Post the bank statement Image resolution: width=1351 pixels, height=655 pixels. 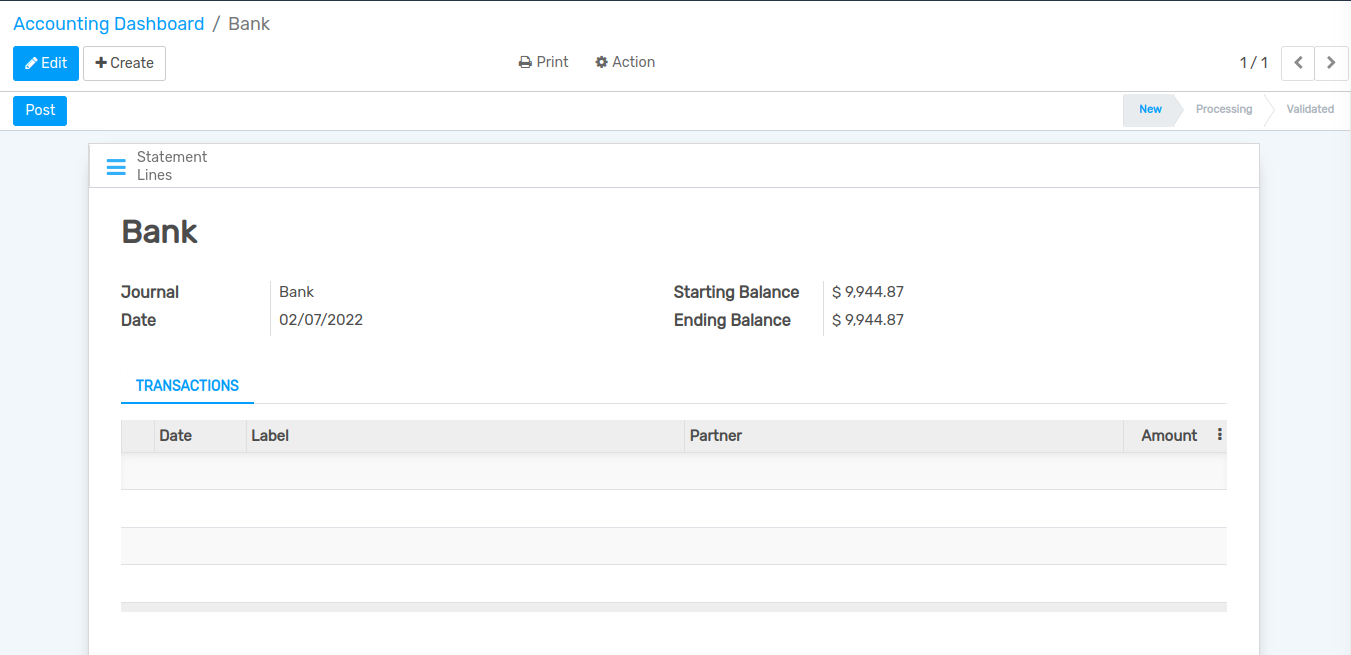pyautogui.click(x=40, y=110)
